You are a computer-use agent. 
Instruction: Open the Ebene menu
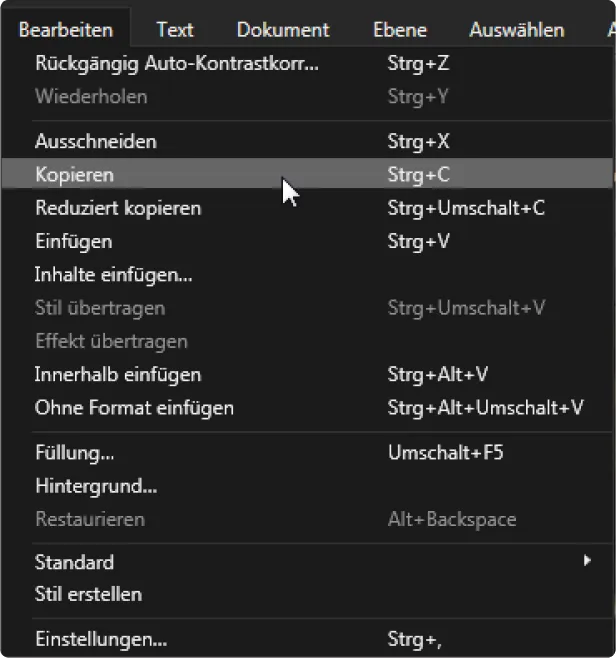pyautogui.click(x=399, y=30)
